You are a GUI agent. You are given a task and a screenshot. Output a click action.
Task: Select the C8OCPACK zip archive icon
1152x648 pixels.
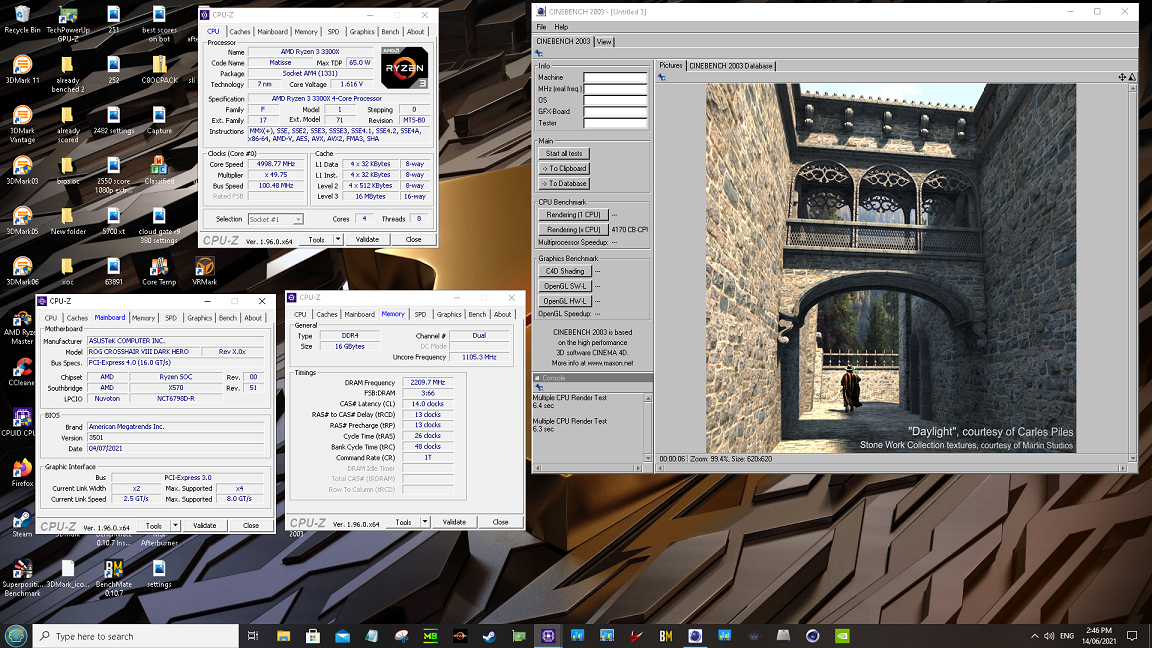(159, 69)
